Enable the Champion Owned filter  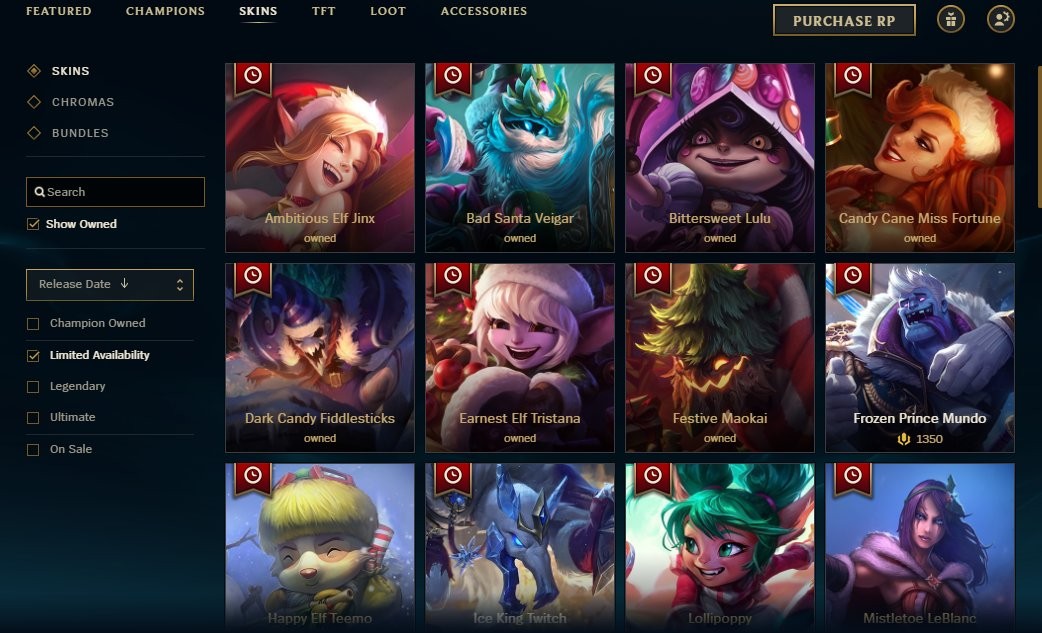pos(33,323)
